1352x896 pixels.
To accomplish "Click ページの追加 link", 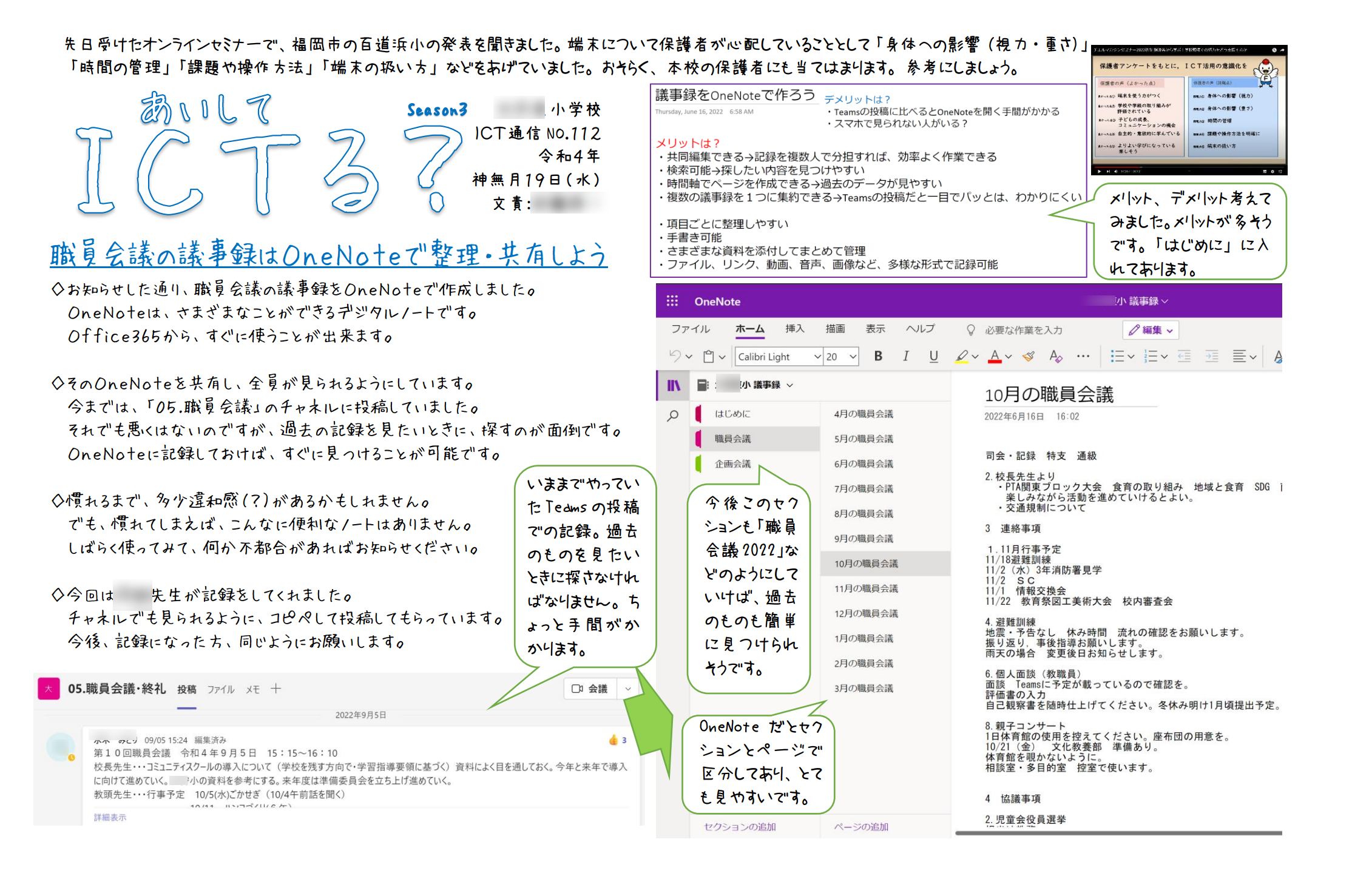I will pyautogui.click(x=861, y=827).
